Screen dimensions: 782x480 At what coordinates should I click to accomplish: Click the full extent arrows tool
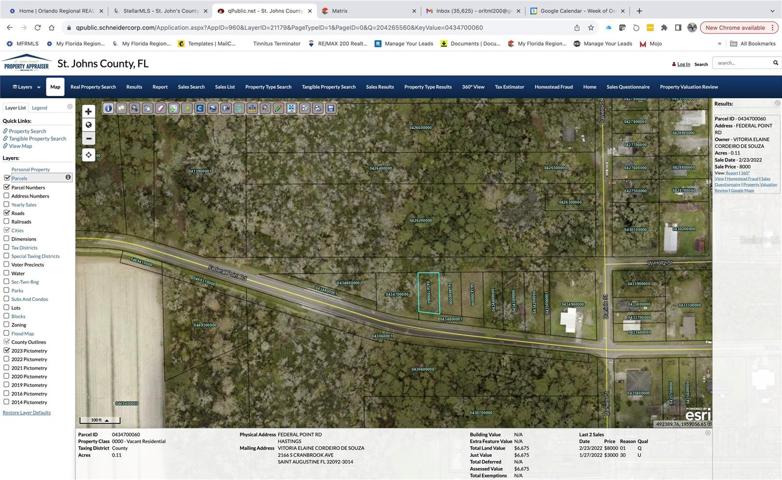292,108
